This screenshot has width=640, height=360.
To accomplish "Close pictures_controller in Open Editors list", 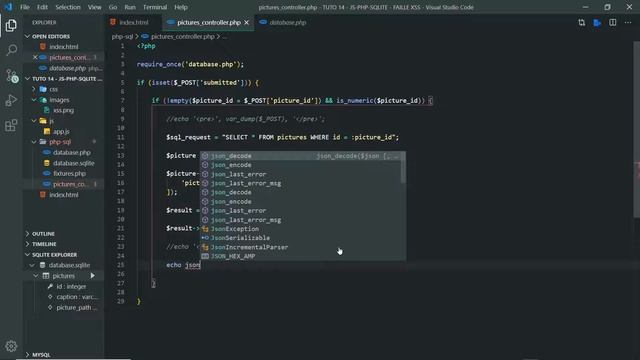I will click(35, 58).
